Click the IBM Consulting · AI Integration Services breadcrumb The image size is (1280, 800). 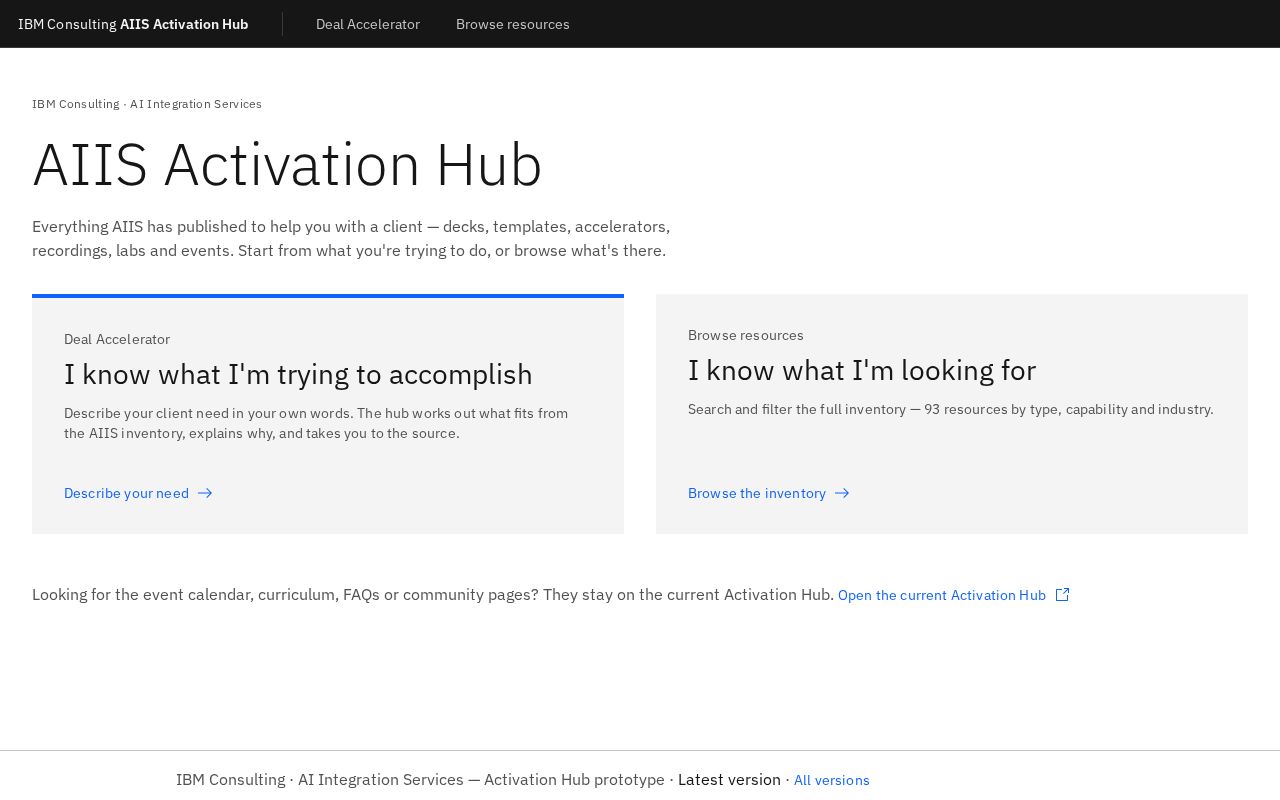(x=147, y=104)
